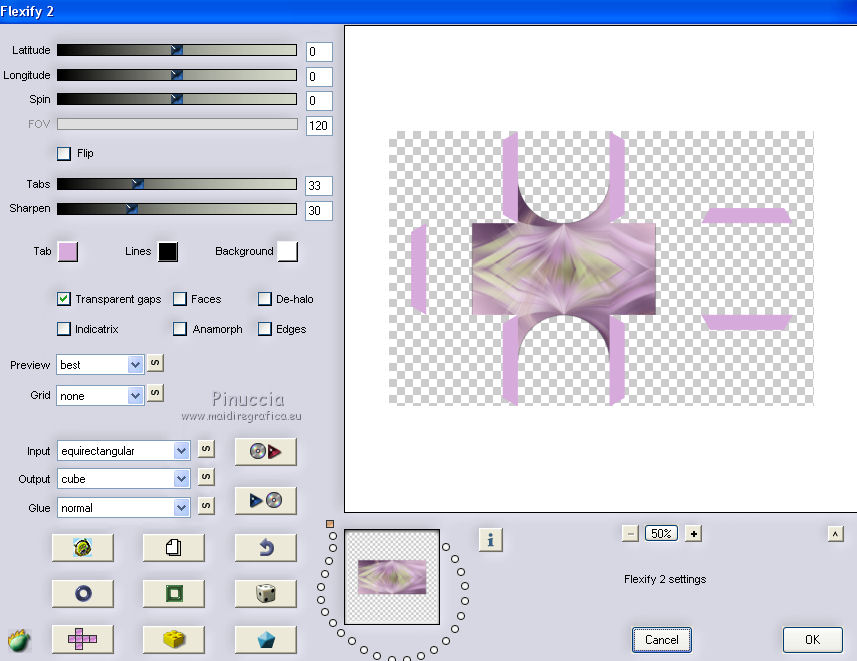857x661 pixels.
Task: Click the save settings arrow-to-disc button
Action: click(x=266, y=500)
